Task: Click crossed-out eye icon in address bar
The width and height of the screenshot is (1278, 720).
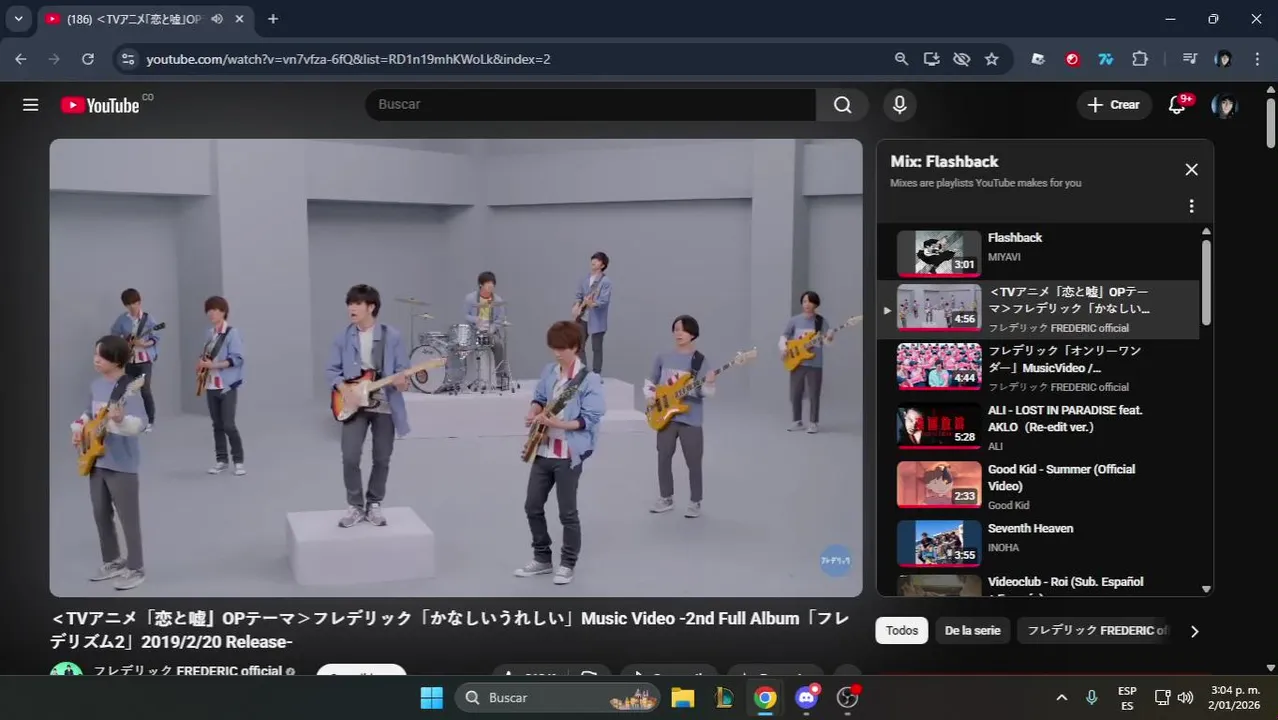Action: coord(961,59)
